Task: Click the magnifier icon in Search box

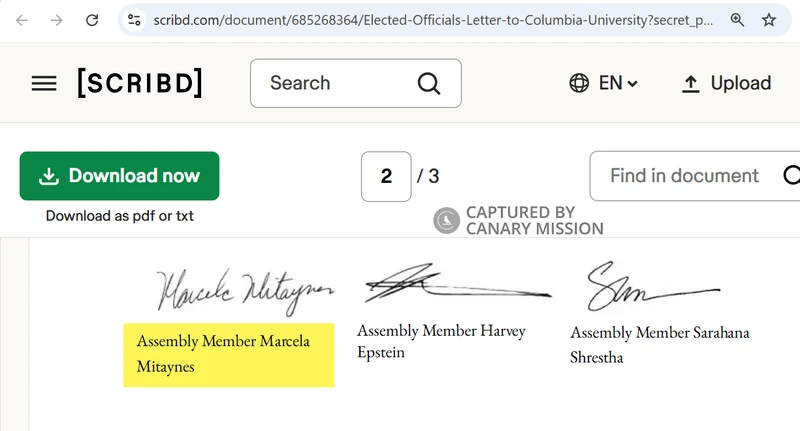Action: tap(428, 84)
